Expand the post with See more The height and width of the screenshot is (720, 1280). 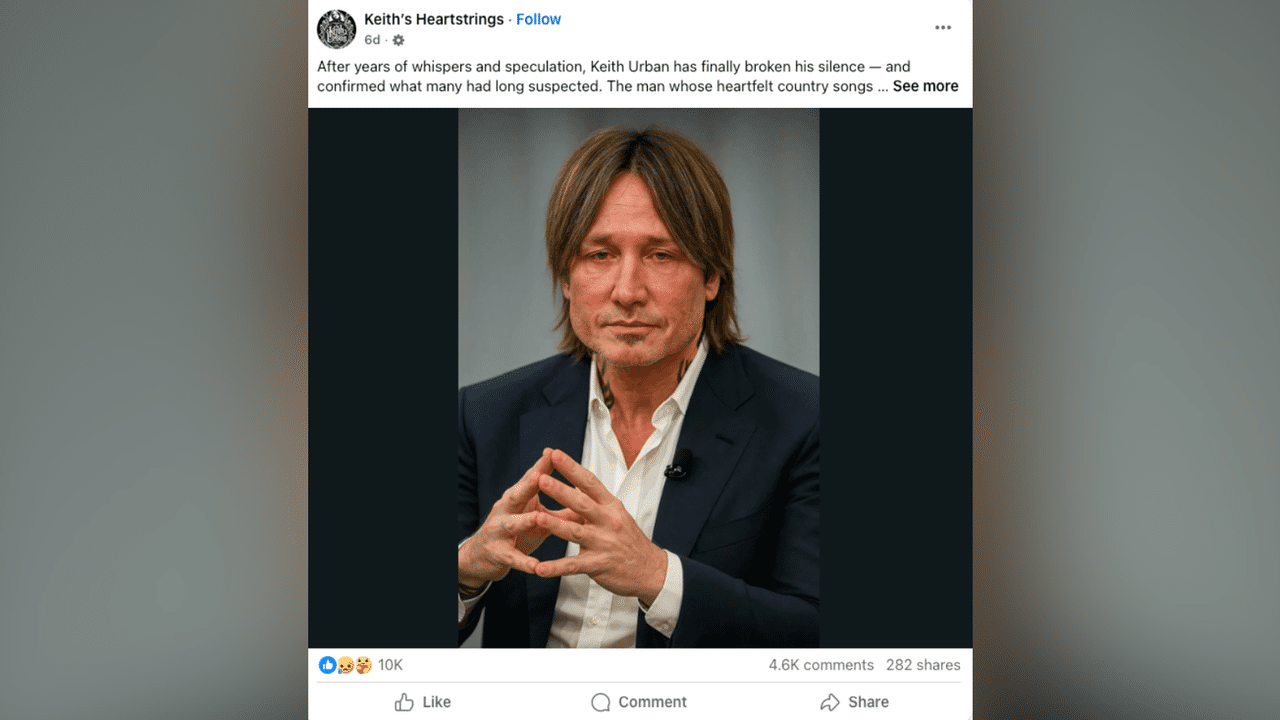click(925, 86)
